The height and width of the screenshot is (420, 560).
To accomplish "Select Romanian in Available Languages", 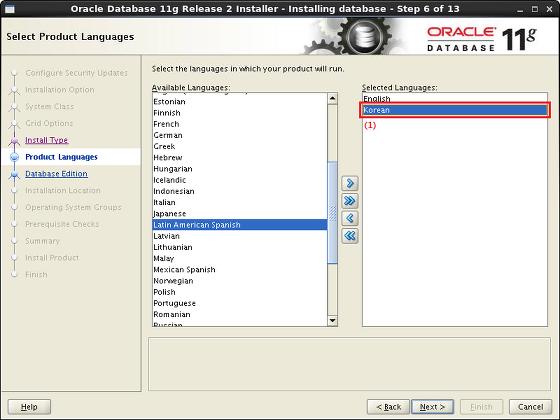I will click(x=240, y=314).
